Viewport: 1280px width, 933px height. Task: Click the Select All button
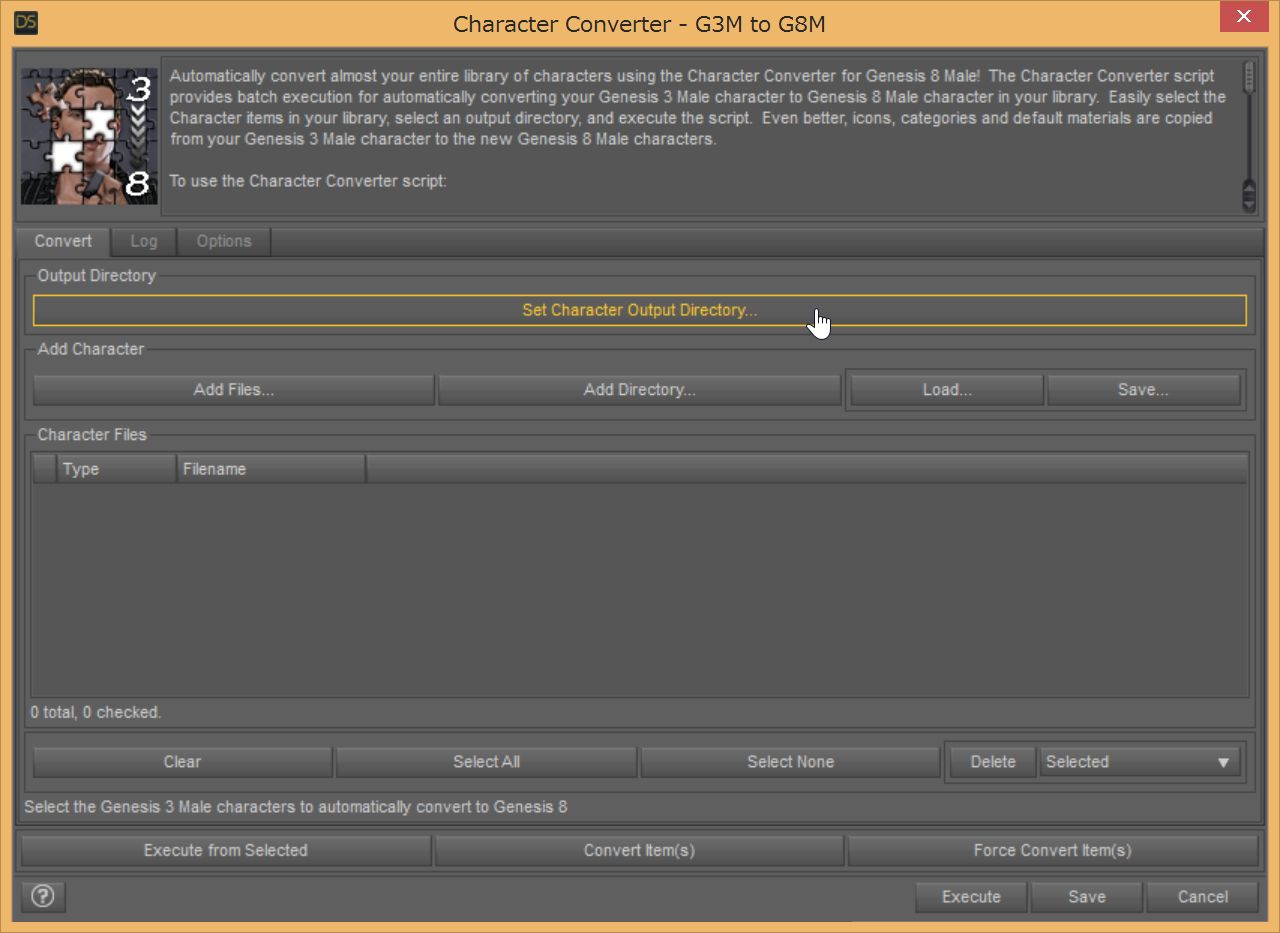[x=486, y=762]
